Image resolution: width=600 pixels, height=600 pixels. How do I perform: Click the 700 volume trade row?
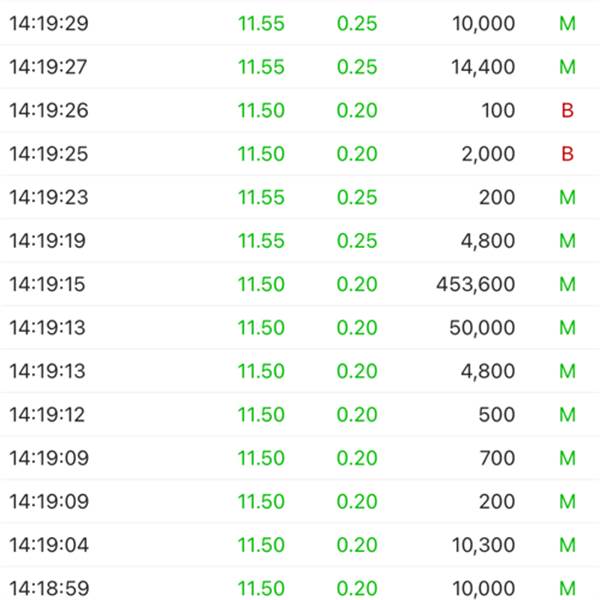[x=300, y=458]
